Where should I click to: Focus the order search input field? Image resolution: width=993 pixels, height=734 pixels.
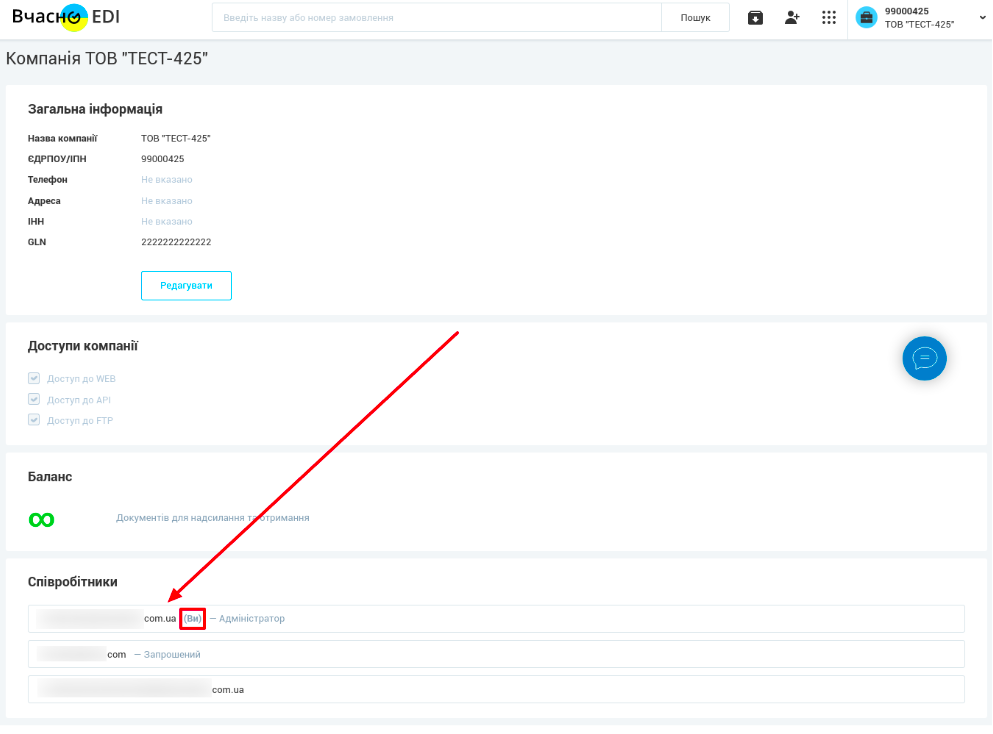436,18
